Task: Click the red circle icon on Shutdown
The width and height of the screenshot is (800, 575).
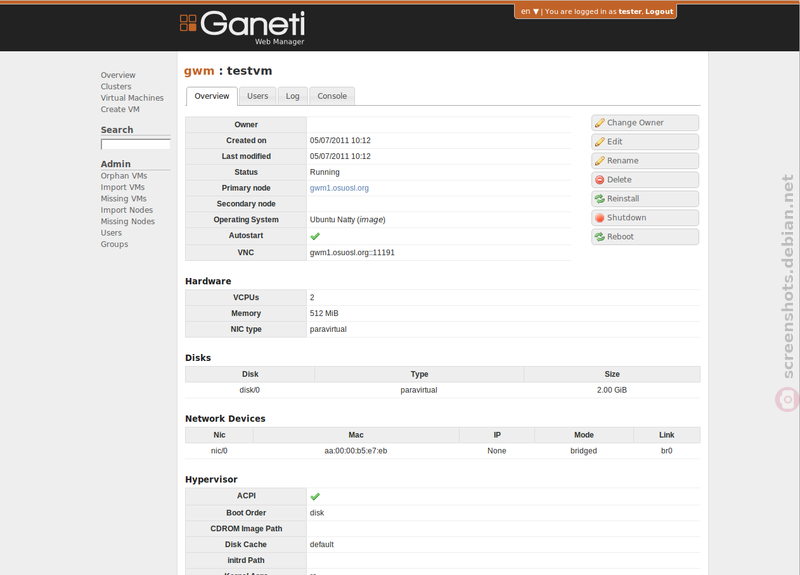Action: click(599, 218)
